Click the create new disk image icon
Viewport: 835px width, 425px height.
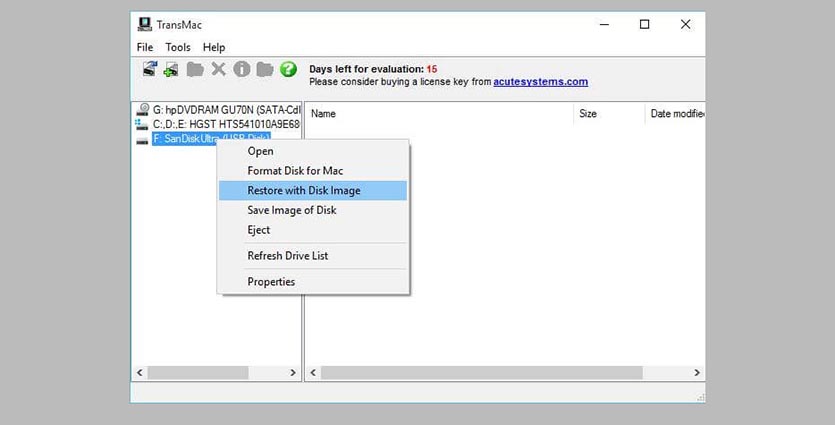(171, 69)
